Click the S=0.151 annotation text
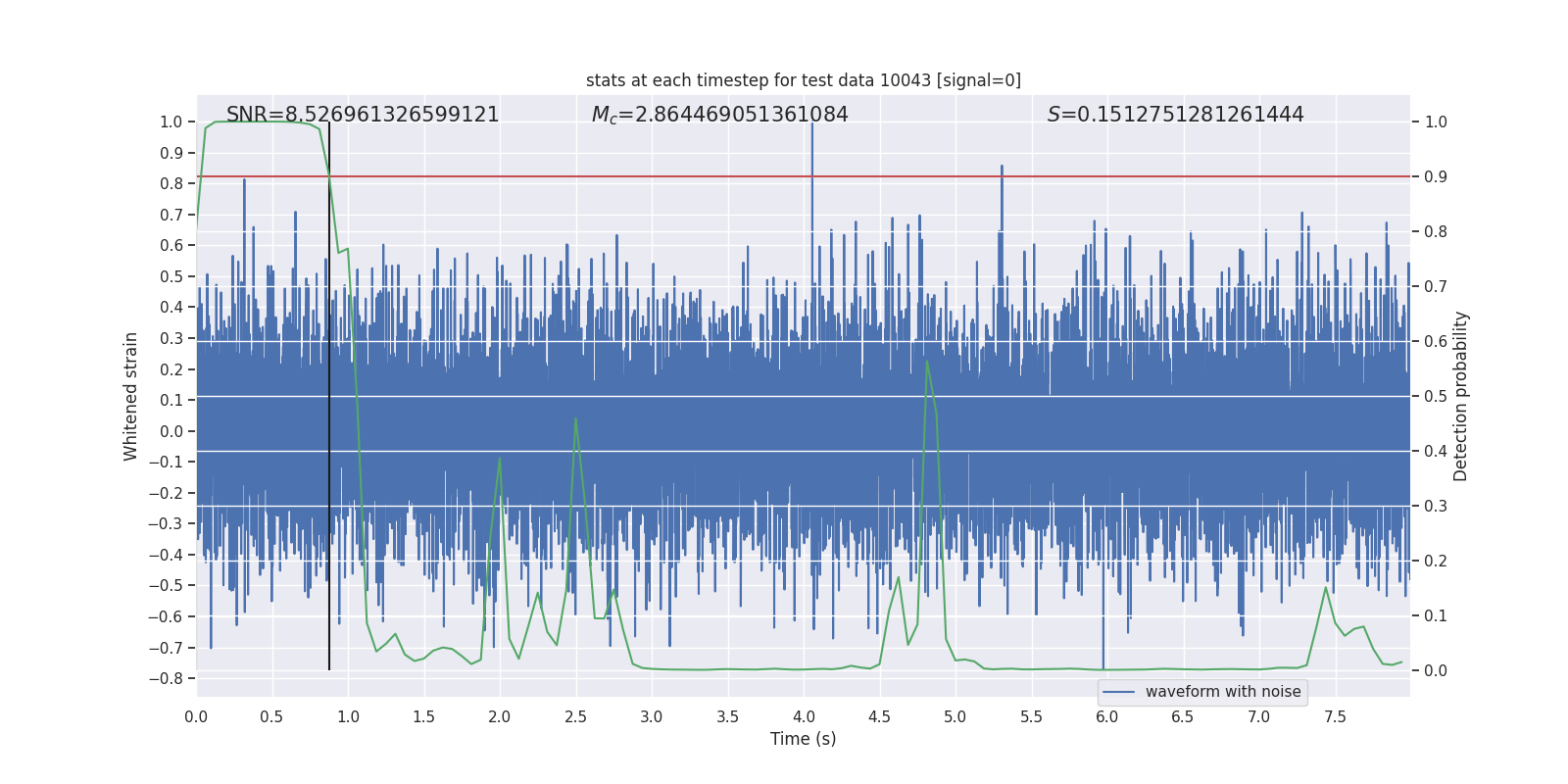This screenshot has width=1568, height=784. click(1175, 115)
